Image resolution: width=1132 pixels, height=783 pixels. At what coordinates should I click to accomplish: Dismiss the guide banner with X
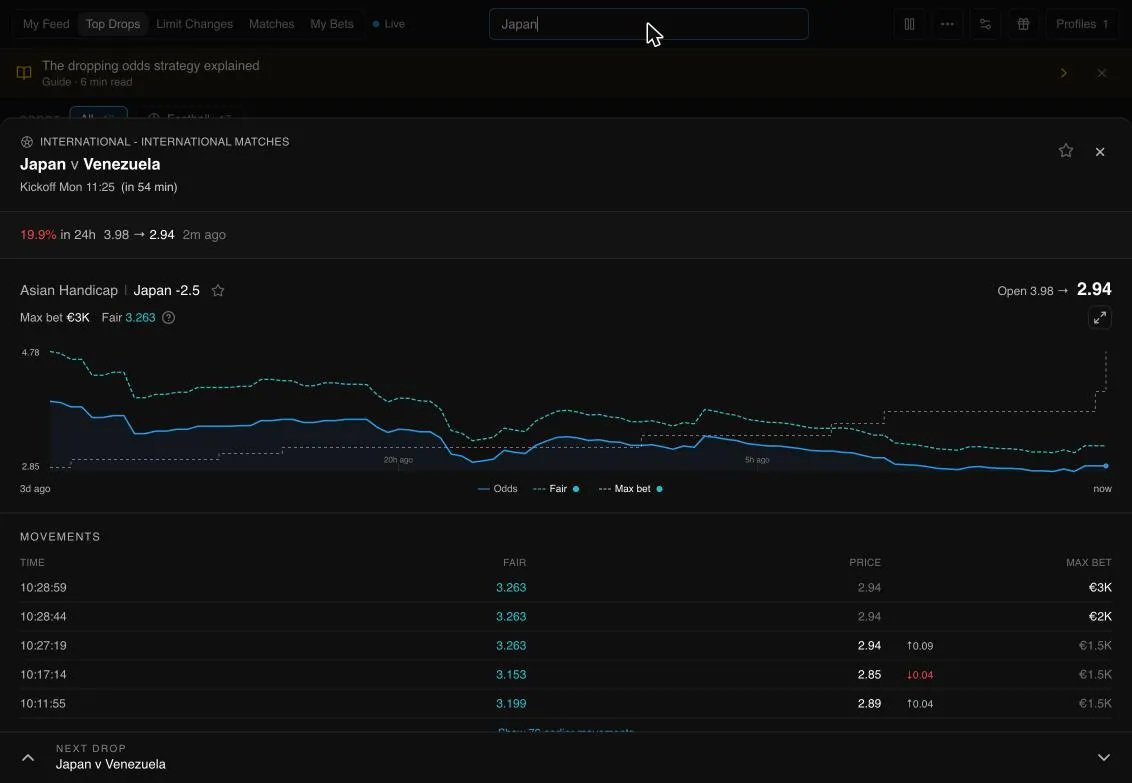[1102, 73]
